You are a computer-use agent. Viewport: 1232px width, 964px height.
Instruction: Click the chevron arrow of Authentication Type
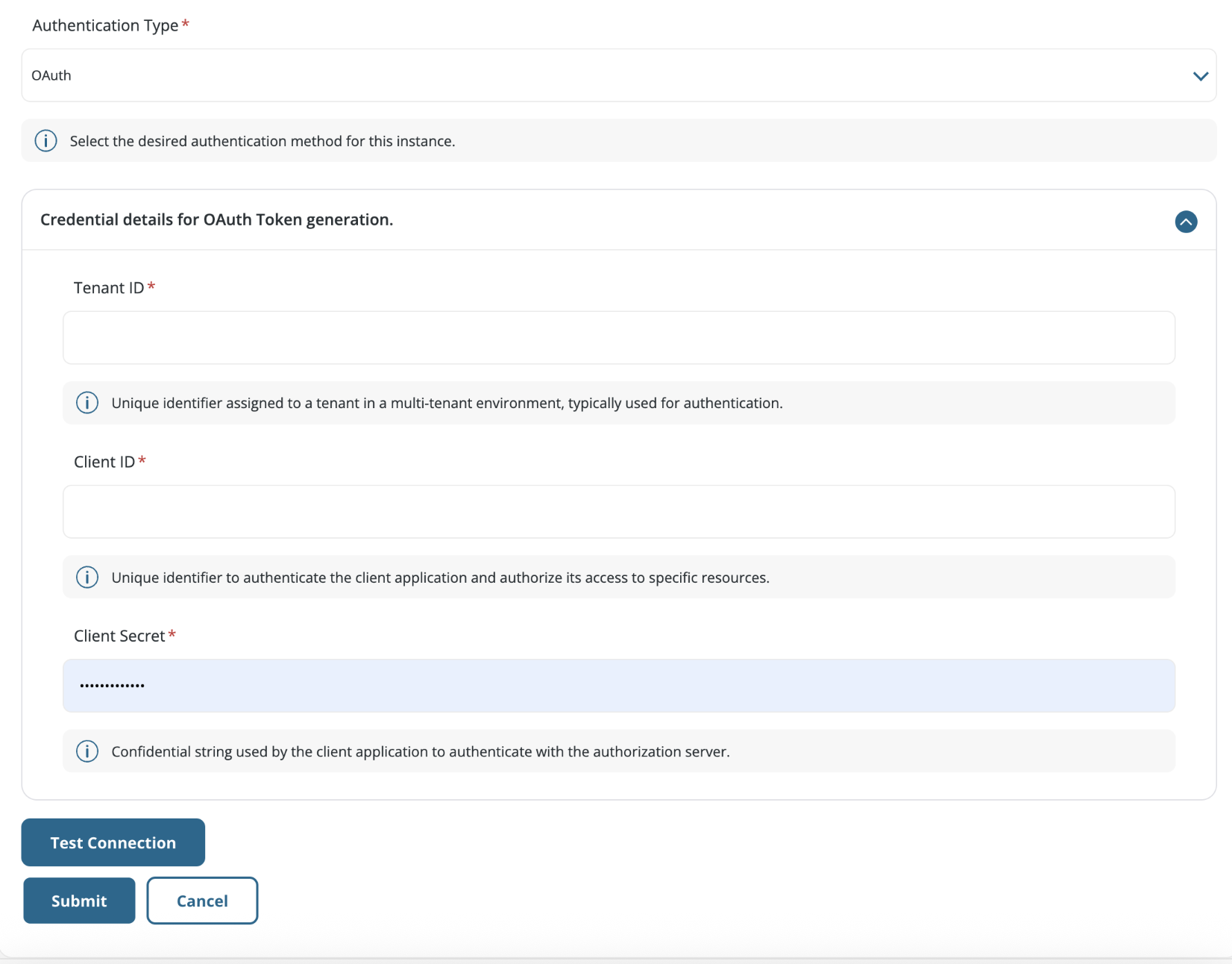click(x=1200, y=76)
